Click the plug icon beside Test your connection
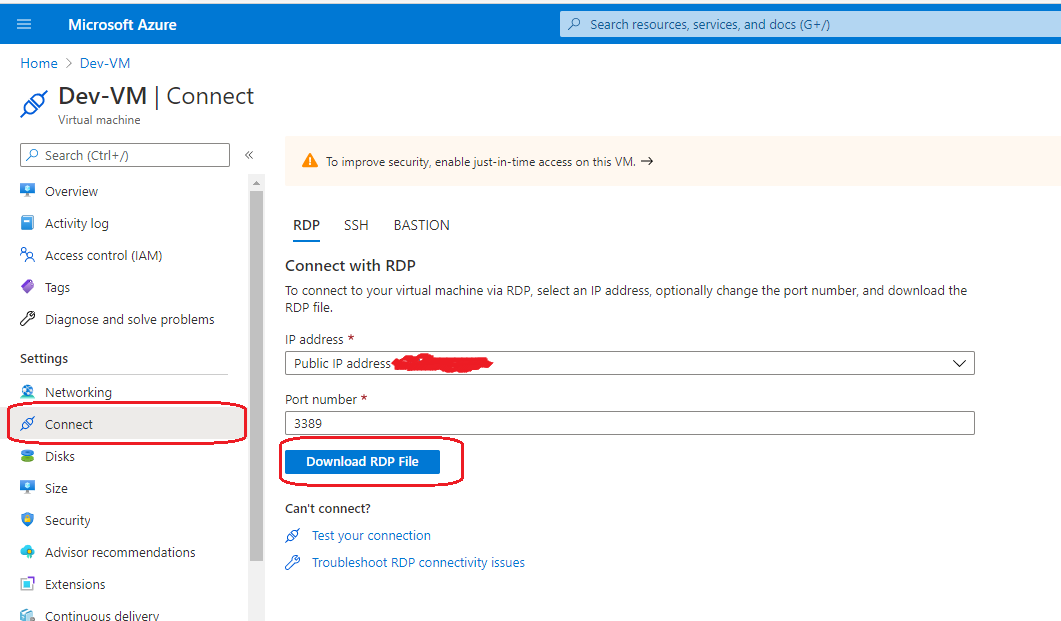The height and width of the screenshot is (621, 1061). click(x=292, y=536)
